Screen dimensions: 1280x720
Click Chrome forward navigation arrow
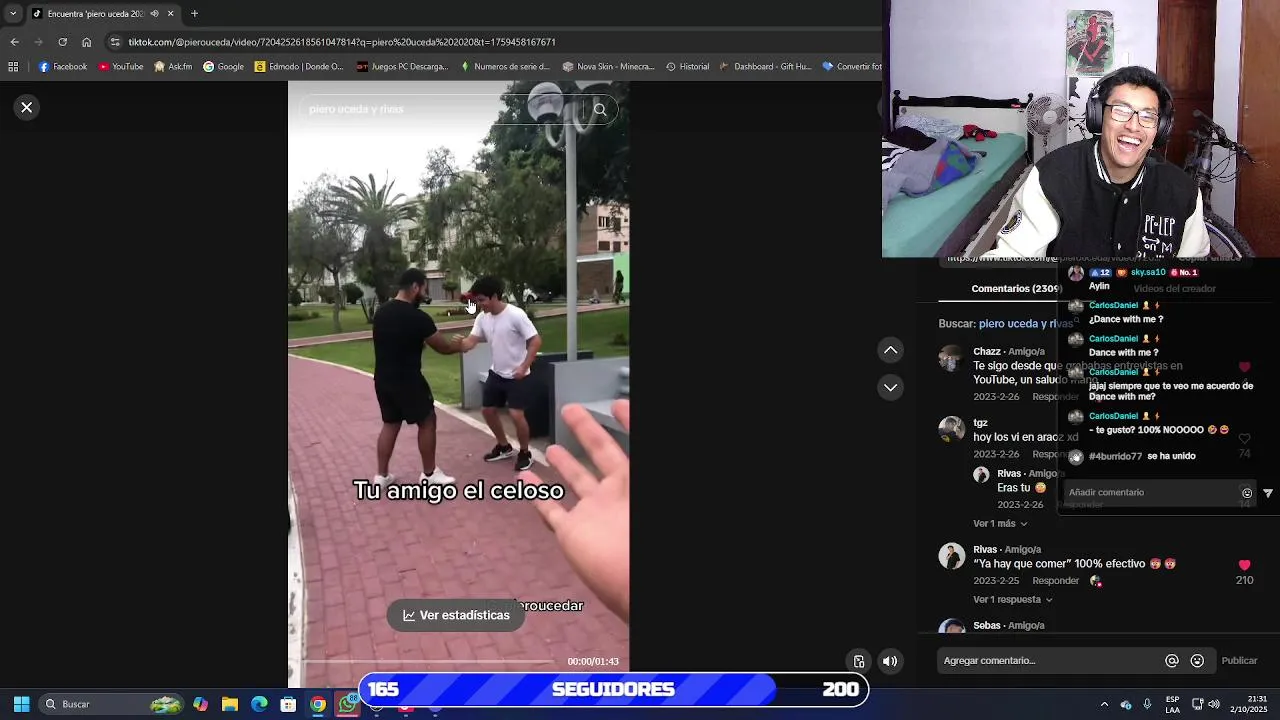(38, 42)
